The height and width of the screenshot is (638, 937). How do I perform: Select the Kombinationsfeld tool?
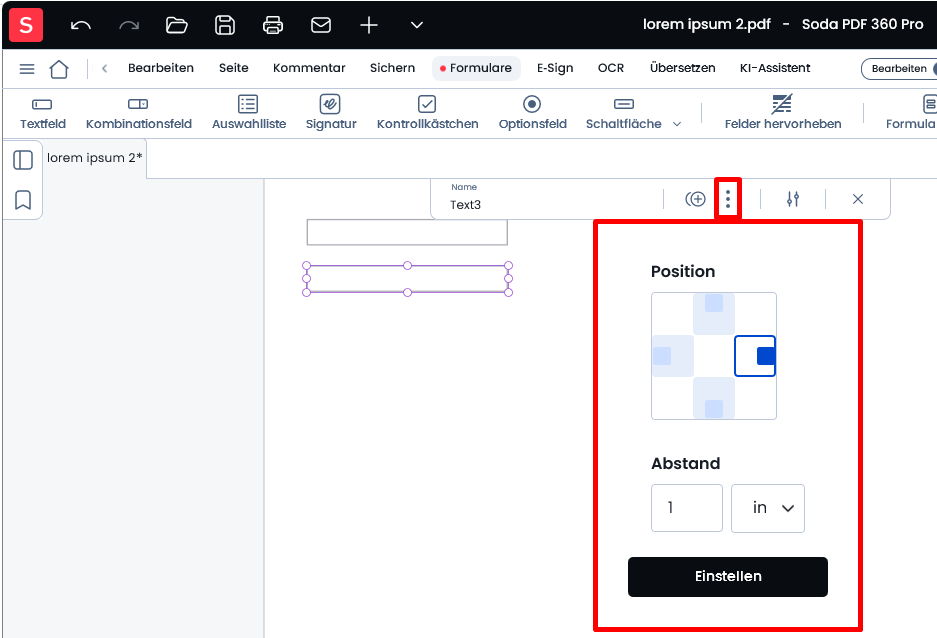point(139,113)
